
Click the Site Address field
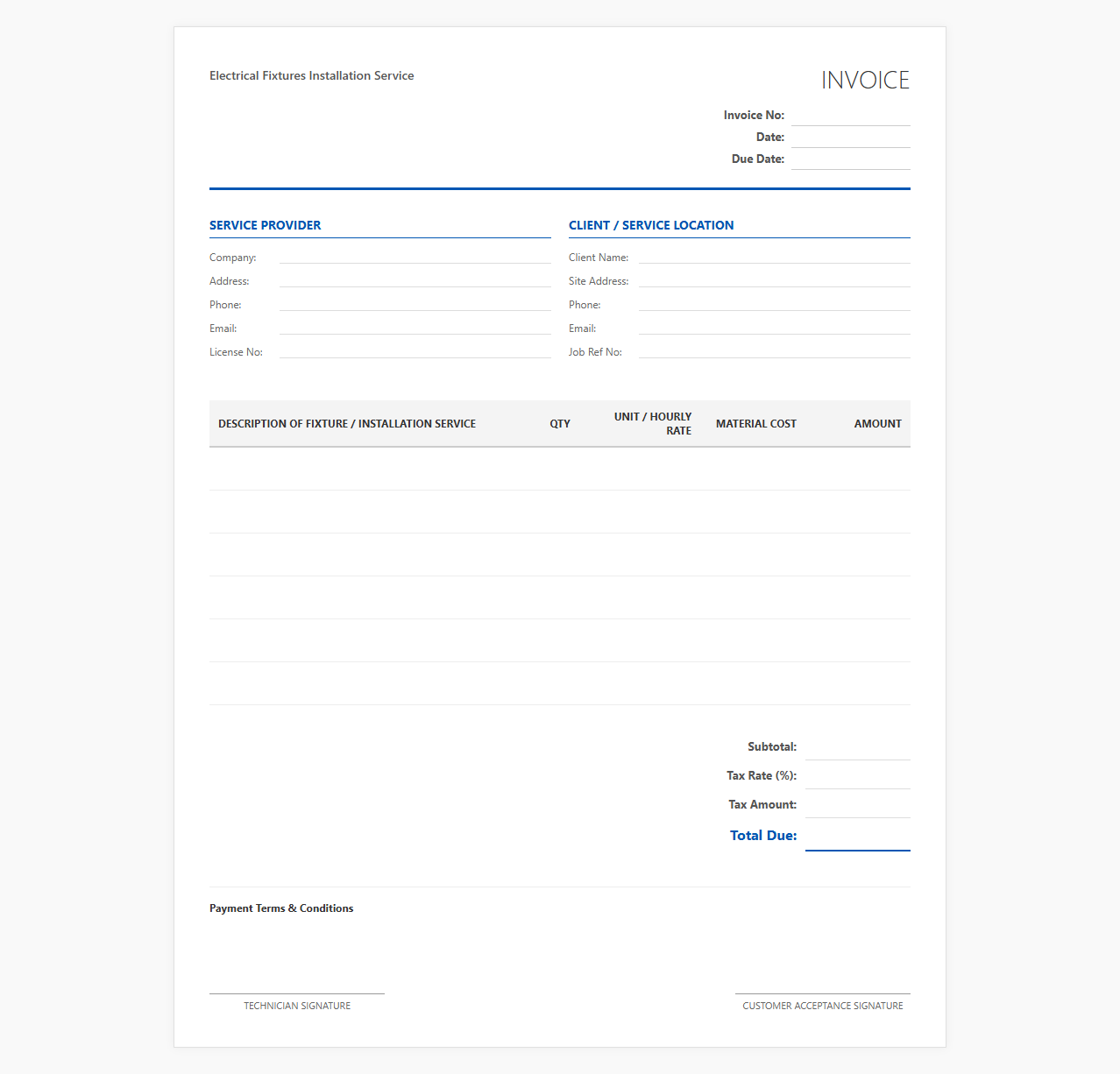point(774,281)
